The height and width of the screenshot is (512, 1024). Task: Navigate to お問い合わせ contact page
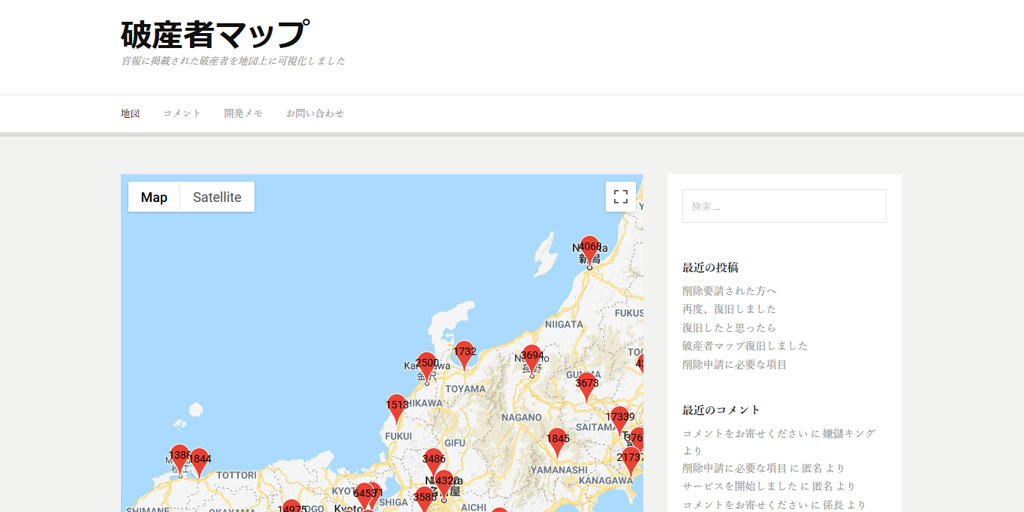(x=315, y=114)
